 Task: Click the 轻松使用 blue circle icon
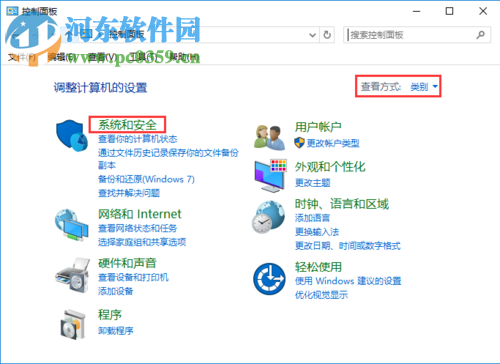pos(269,279)
